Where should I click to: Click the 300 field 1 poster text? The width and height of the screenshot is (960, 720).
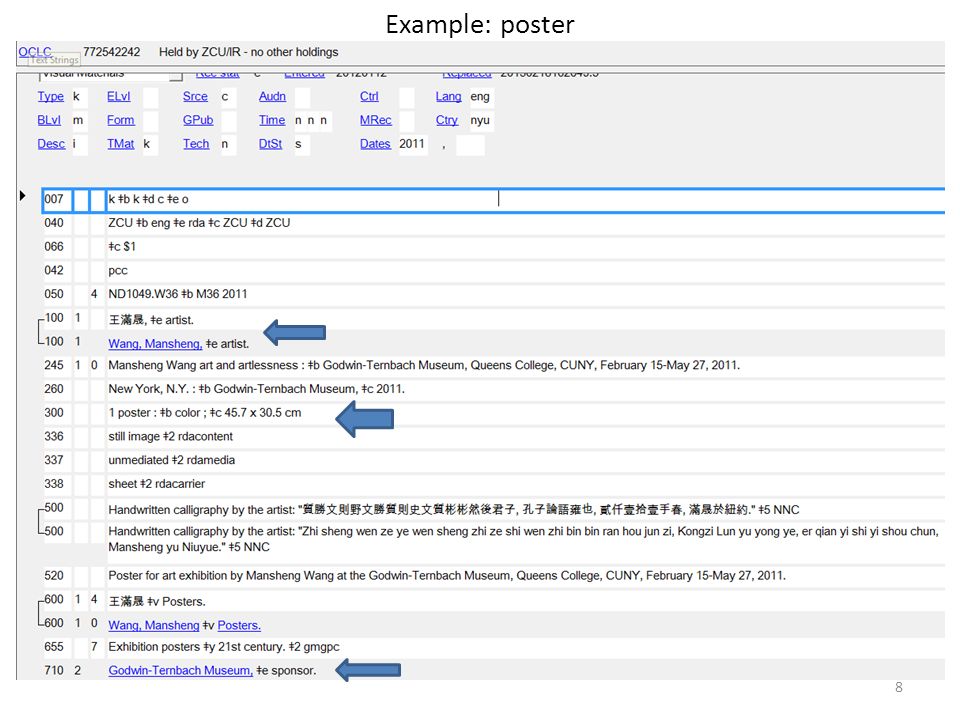(204, 413)
